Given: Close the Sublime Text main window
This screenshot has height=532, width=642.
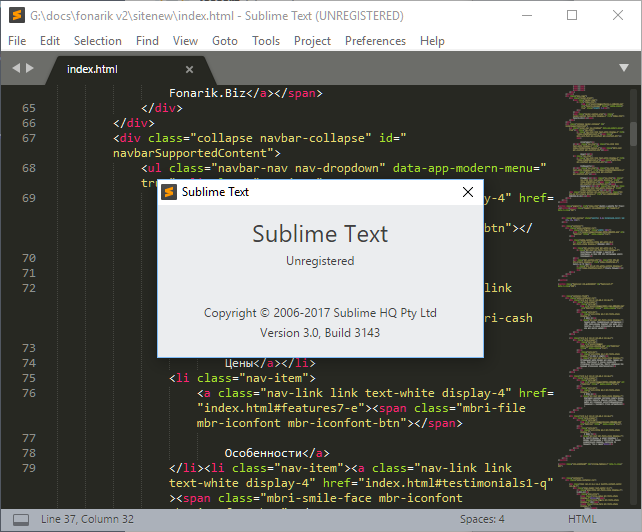Looking at the screenshot, I should pyautogui.click(x=618, y=16).
